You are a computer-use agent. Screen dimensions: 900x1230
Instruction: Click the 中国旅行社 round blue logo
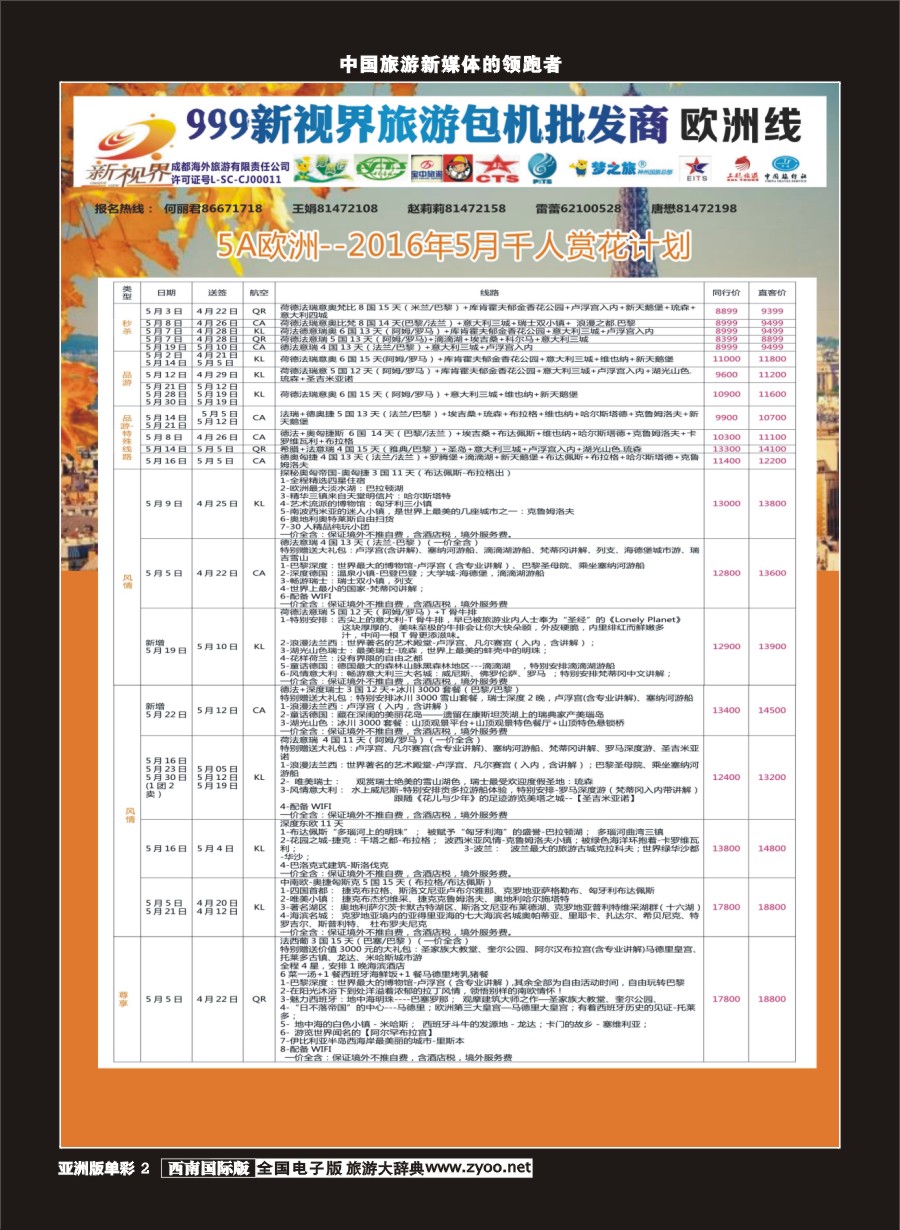tap(785, 168)
